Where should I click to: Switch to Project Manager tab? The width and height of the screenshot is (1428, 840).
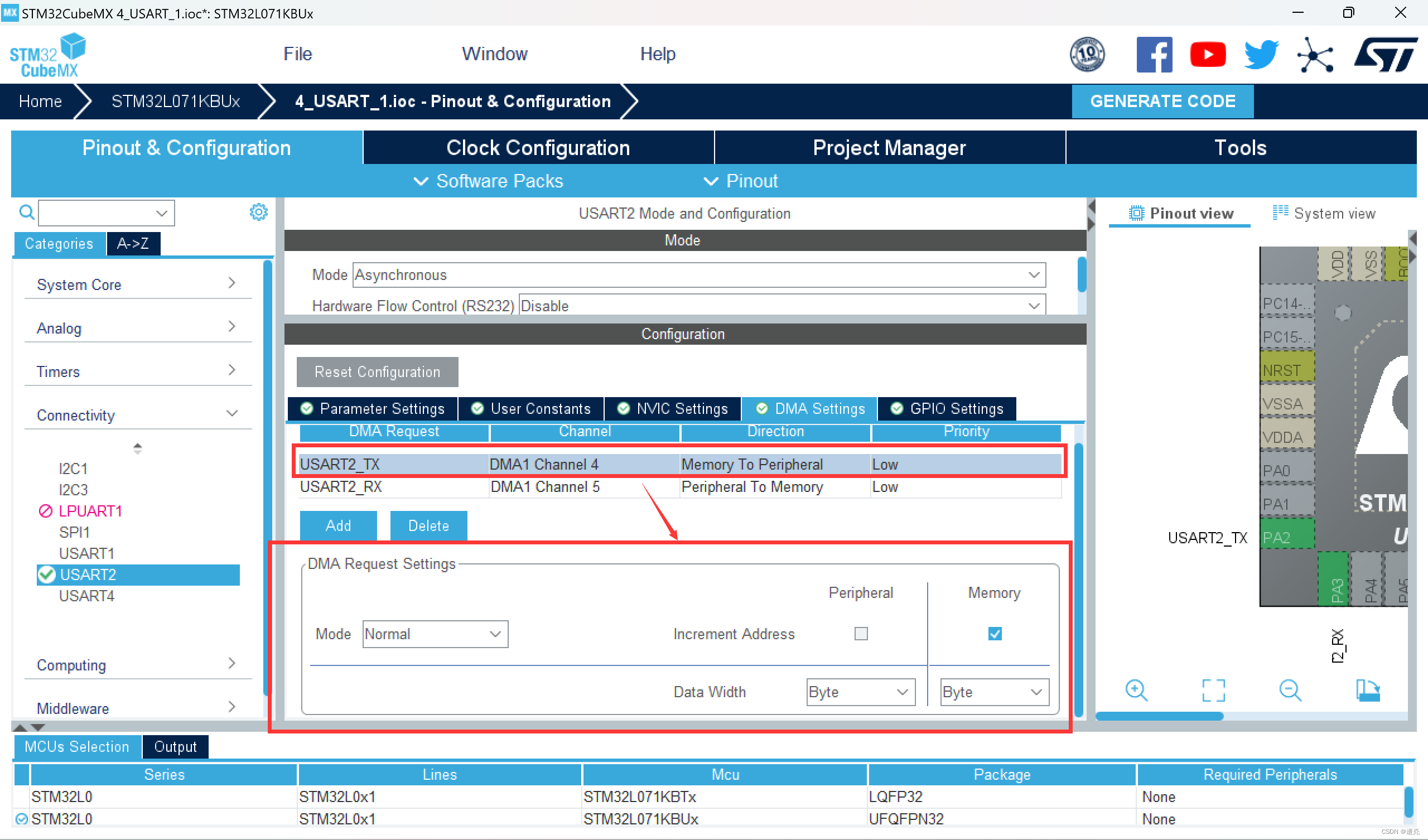[889, 147]
